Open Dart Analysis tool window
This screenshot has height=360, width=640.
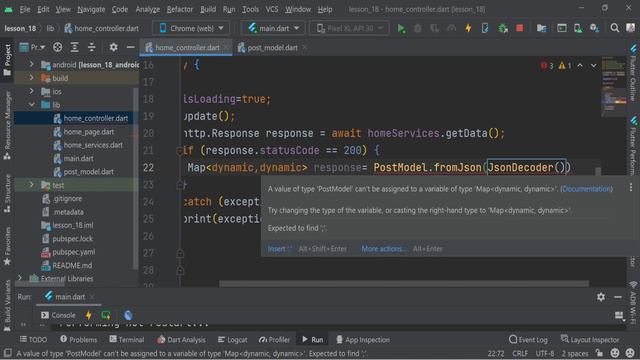click(181, 340)
